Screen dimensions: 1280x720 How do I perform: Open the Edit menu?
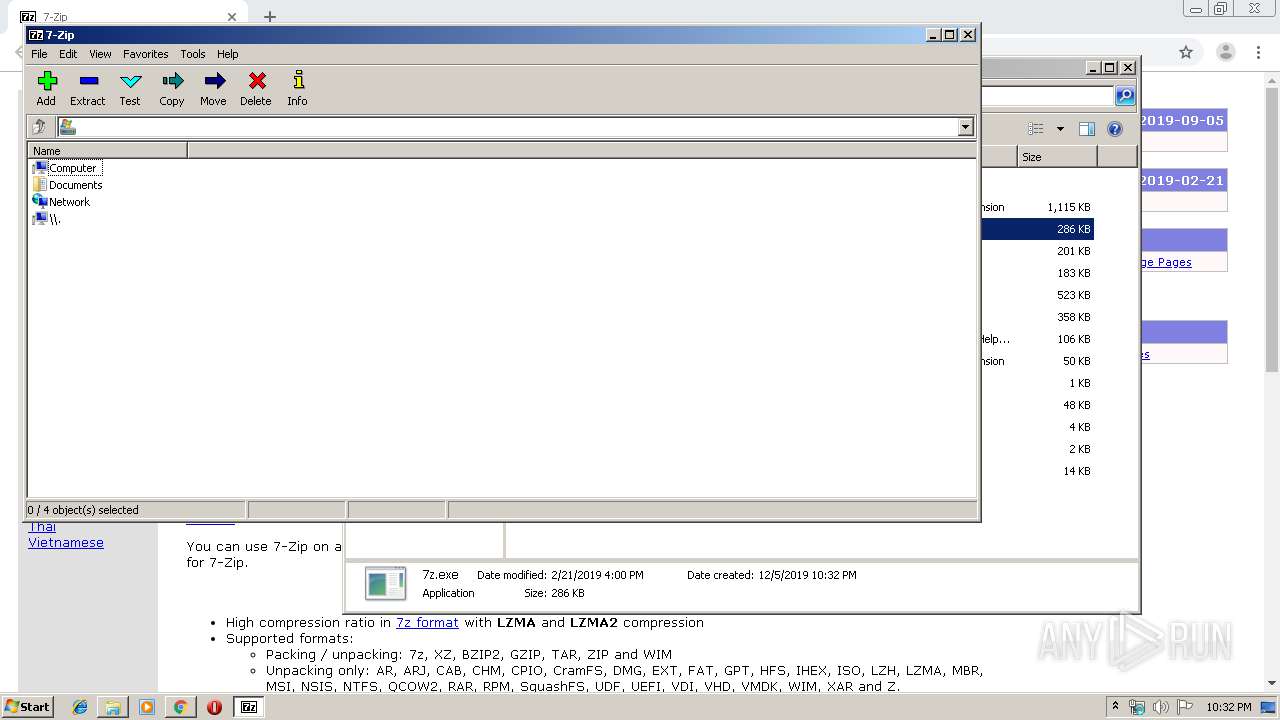tap(68, 54)
